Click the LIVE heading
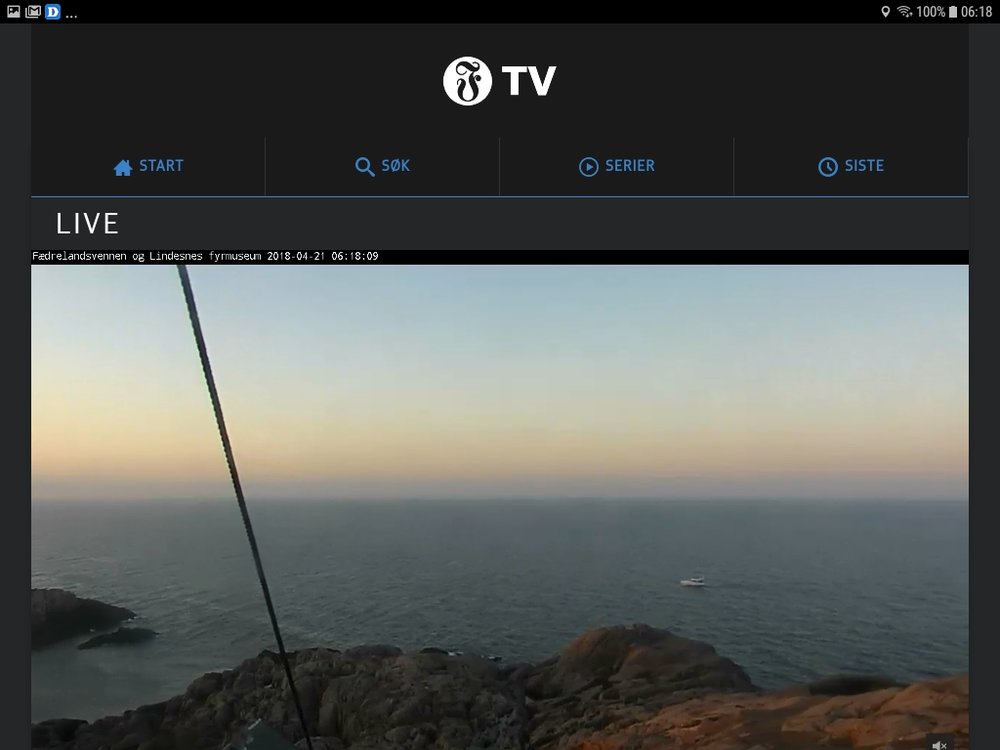1000x750 pixels. point(87,224)
